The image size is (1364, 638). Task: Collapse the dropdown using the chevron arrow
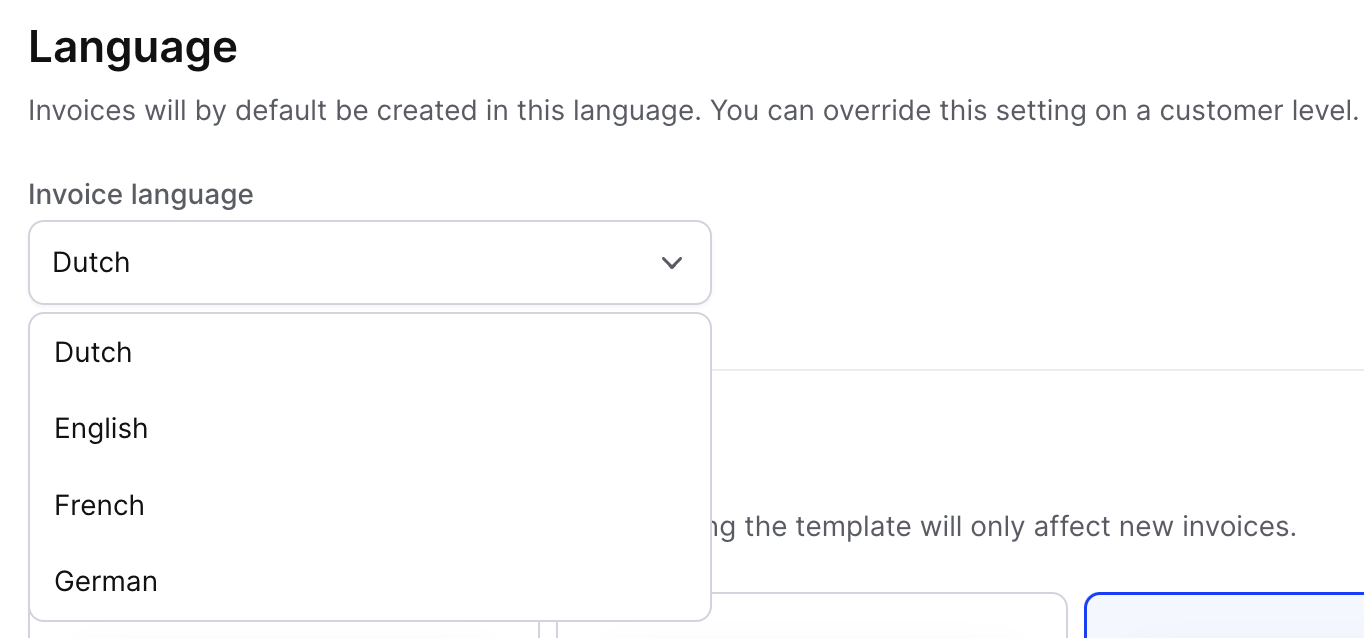coord(672,263)
